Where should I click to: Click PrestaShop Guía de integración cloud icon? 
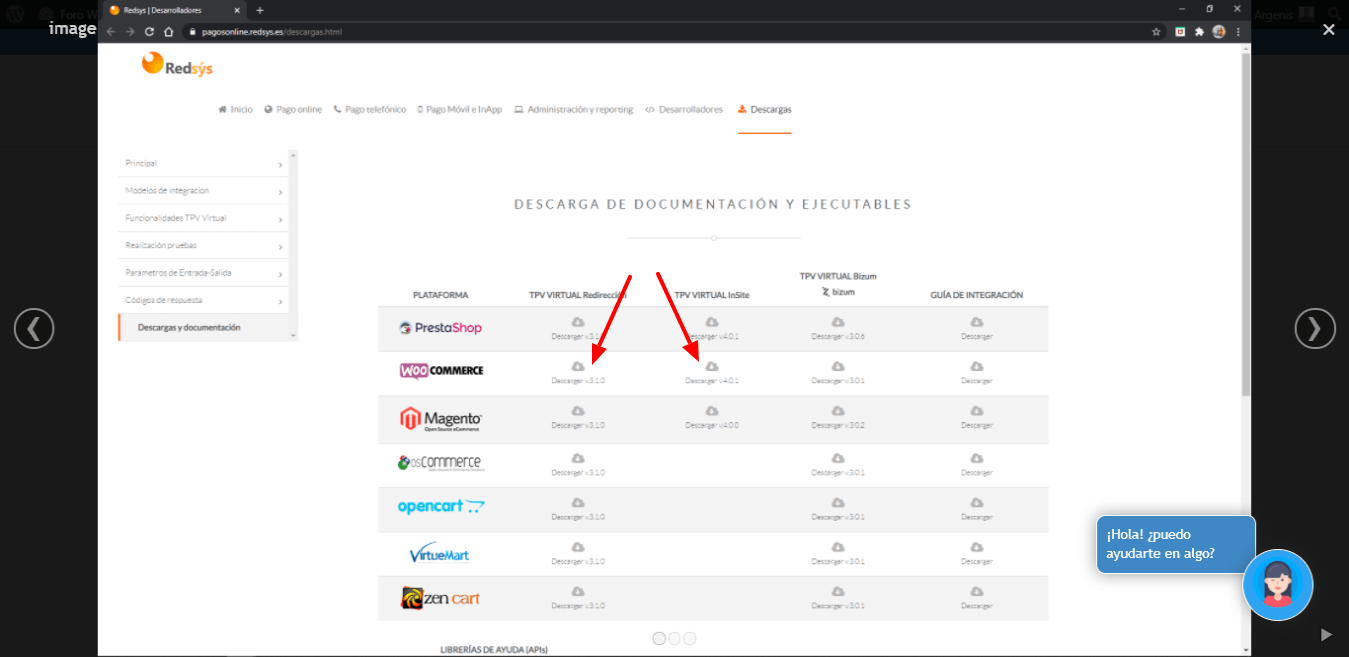(x=977, y=322)
